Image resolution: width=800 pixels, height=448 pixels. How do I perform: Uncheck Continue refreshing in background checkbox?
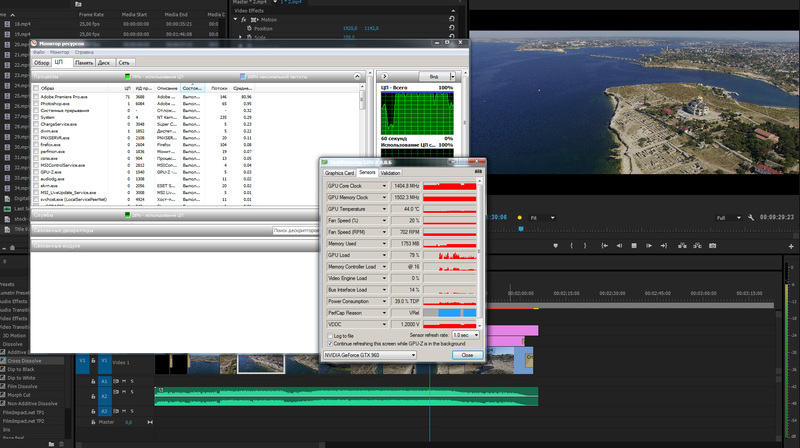[330, 344]
